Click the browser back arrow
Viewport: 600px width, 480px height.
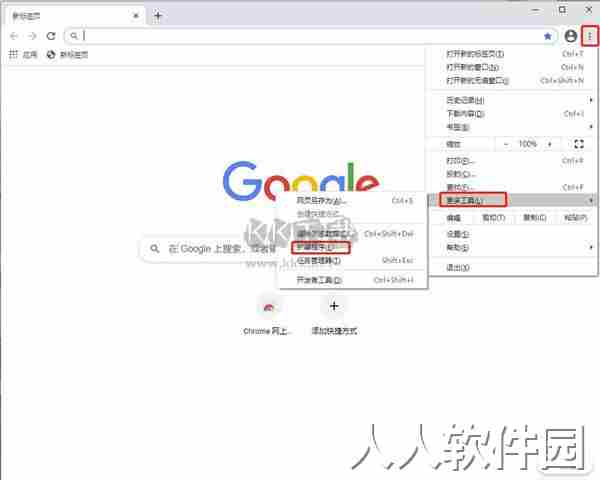[14, 36]
